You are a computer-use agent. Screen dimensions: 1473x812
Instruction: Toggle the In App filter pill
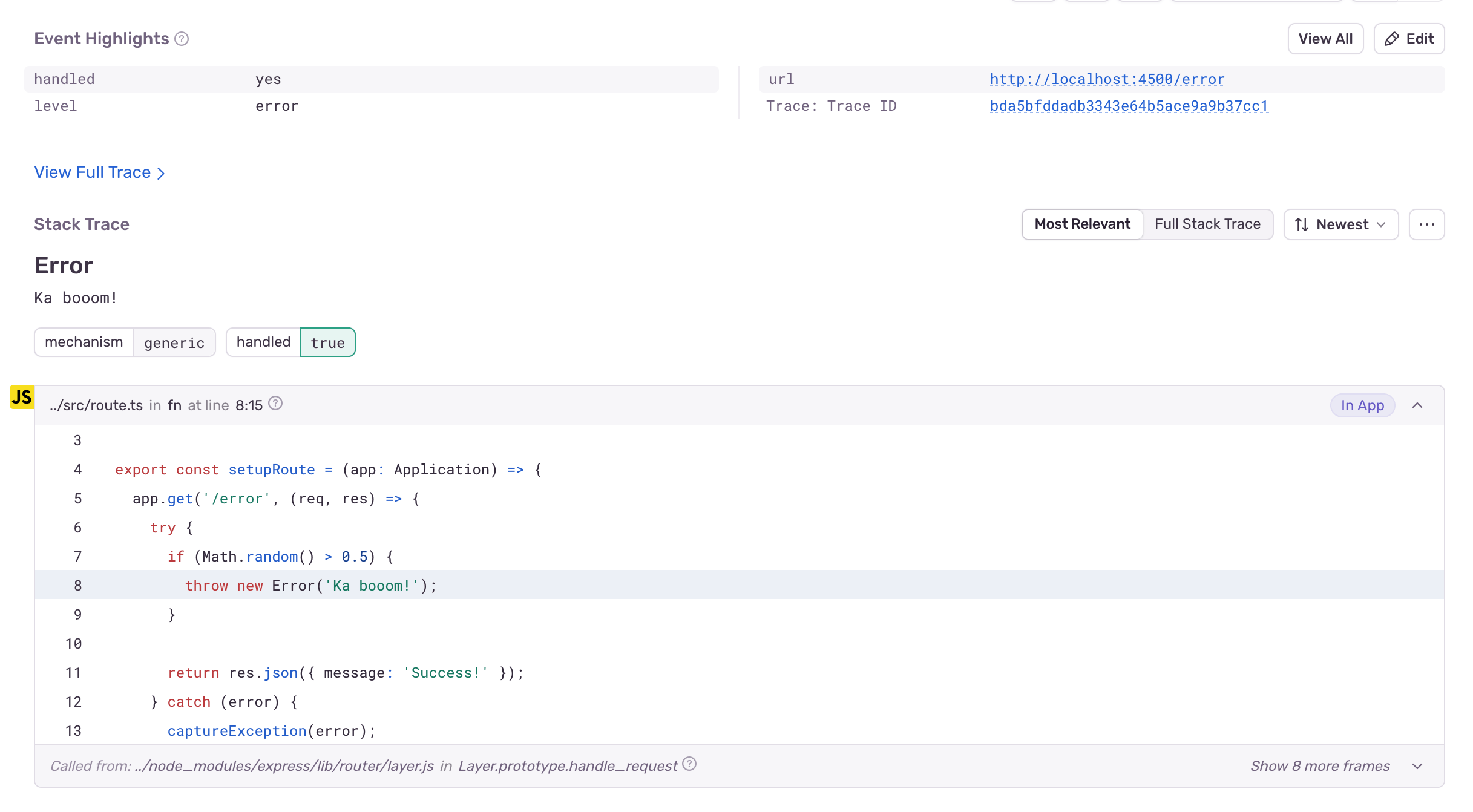tap(1361, 405)
